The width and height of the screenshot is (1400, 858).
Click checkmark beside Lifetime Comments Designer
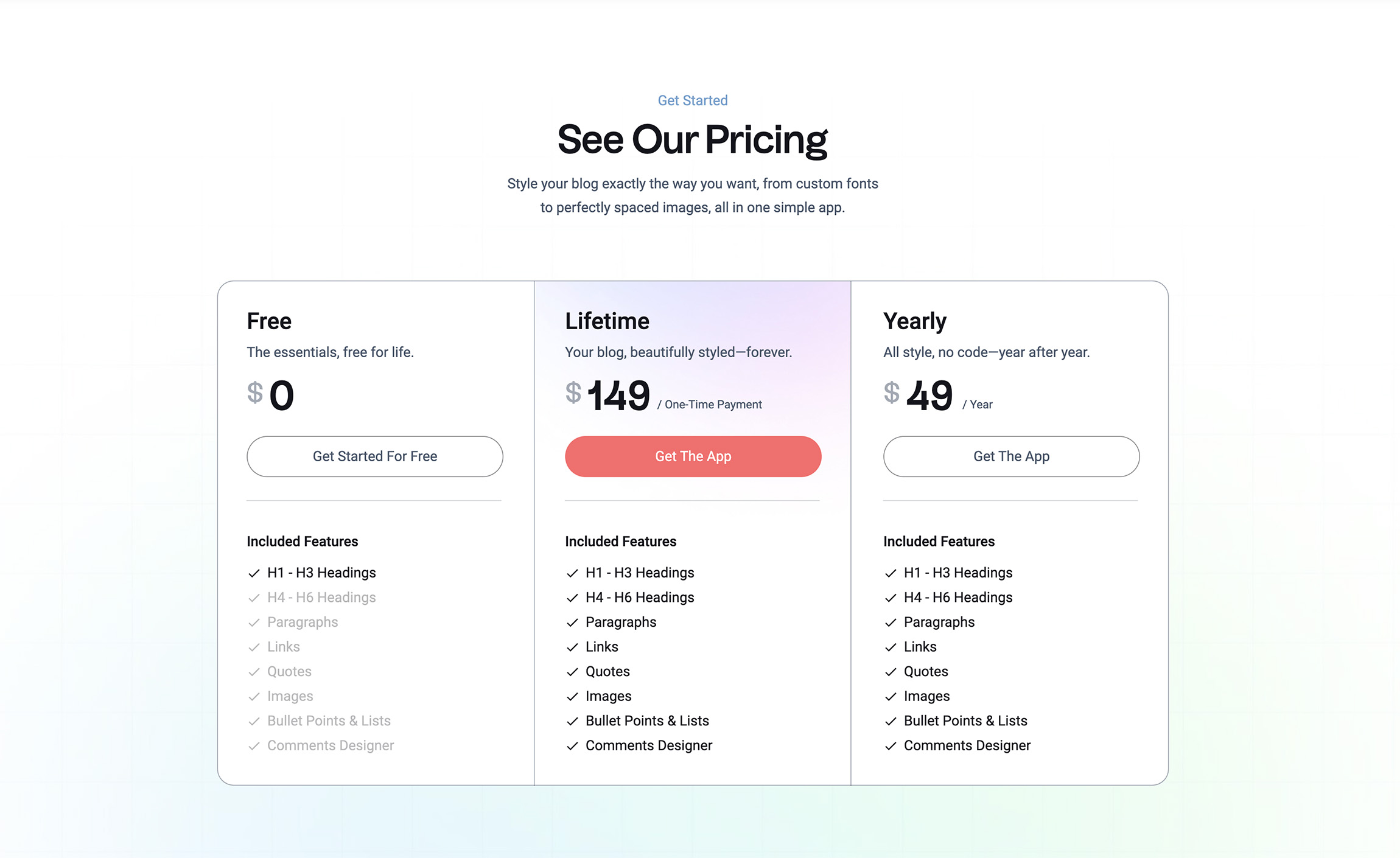pos(572,746)
